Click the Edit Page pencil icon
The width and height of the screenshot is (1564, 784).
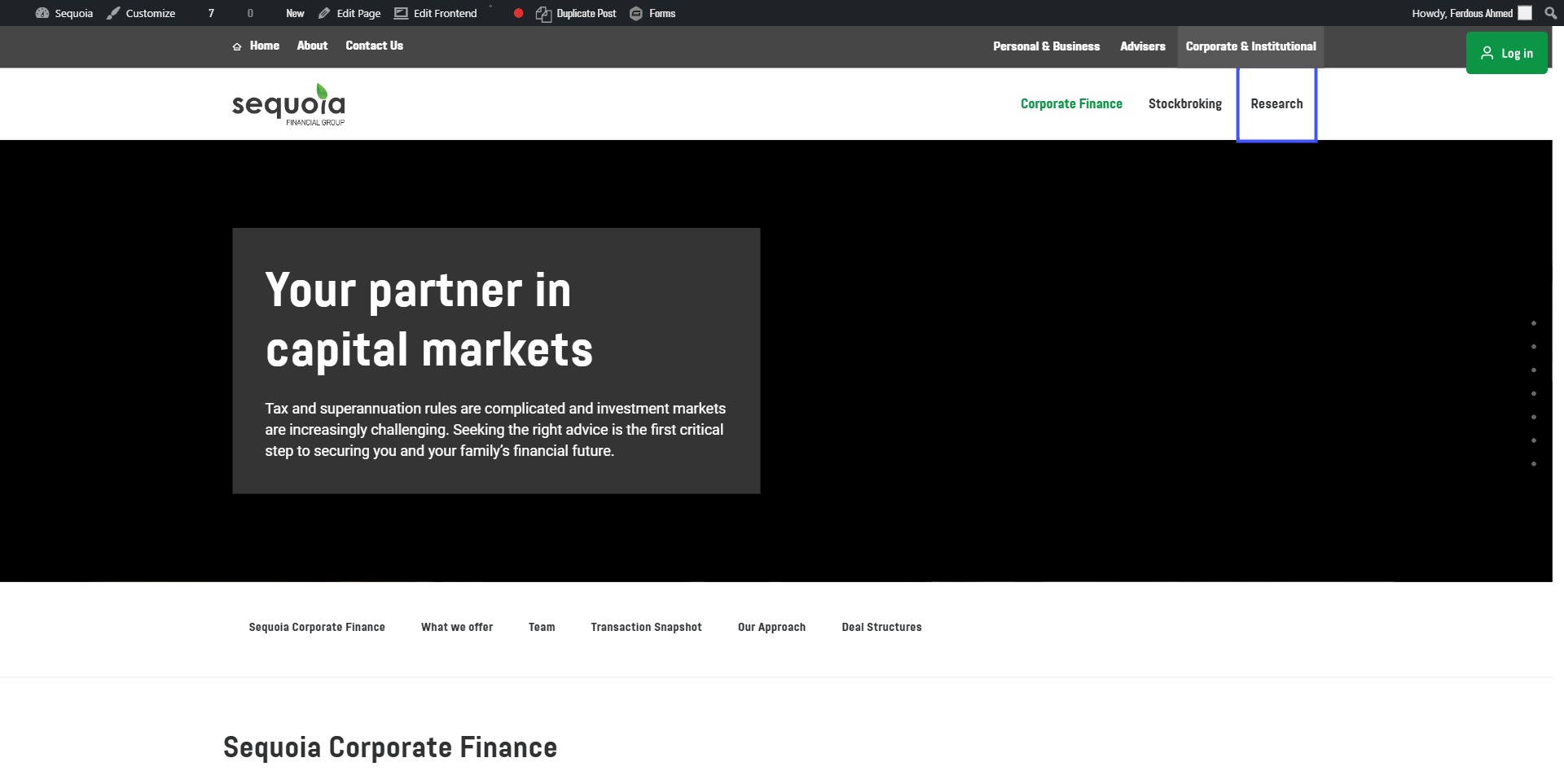pos(324,13)
